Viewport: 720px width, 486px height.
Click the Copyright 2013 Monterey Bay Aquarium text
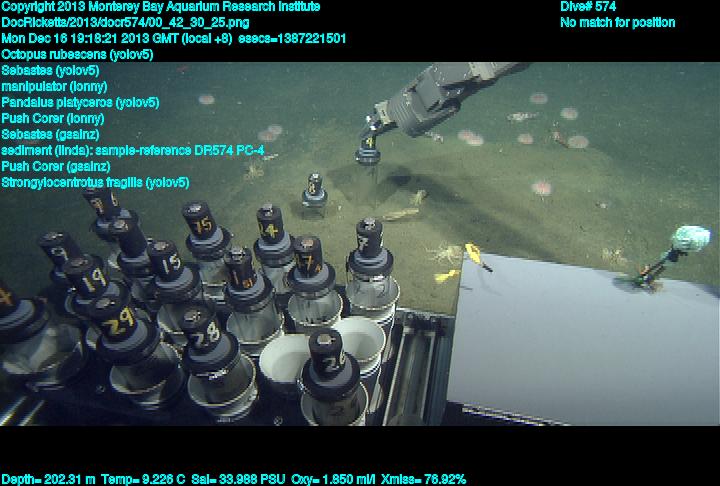click(x=161, y=6)
